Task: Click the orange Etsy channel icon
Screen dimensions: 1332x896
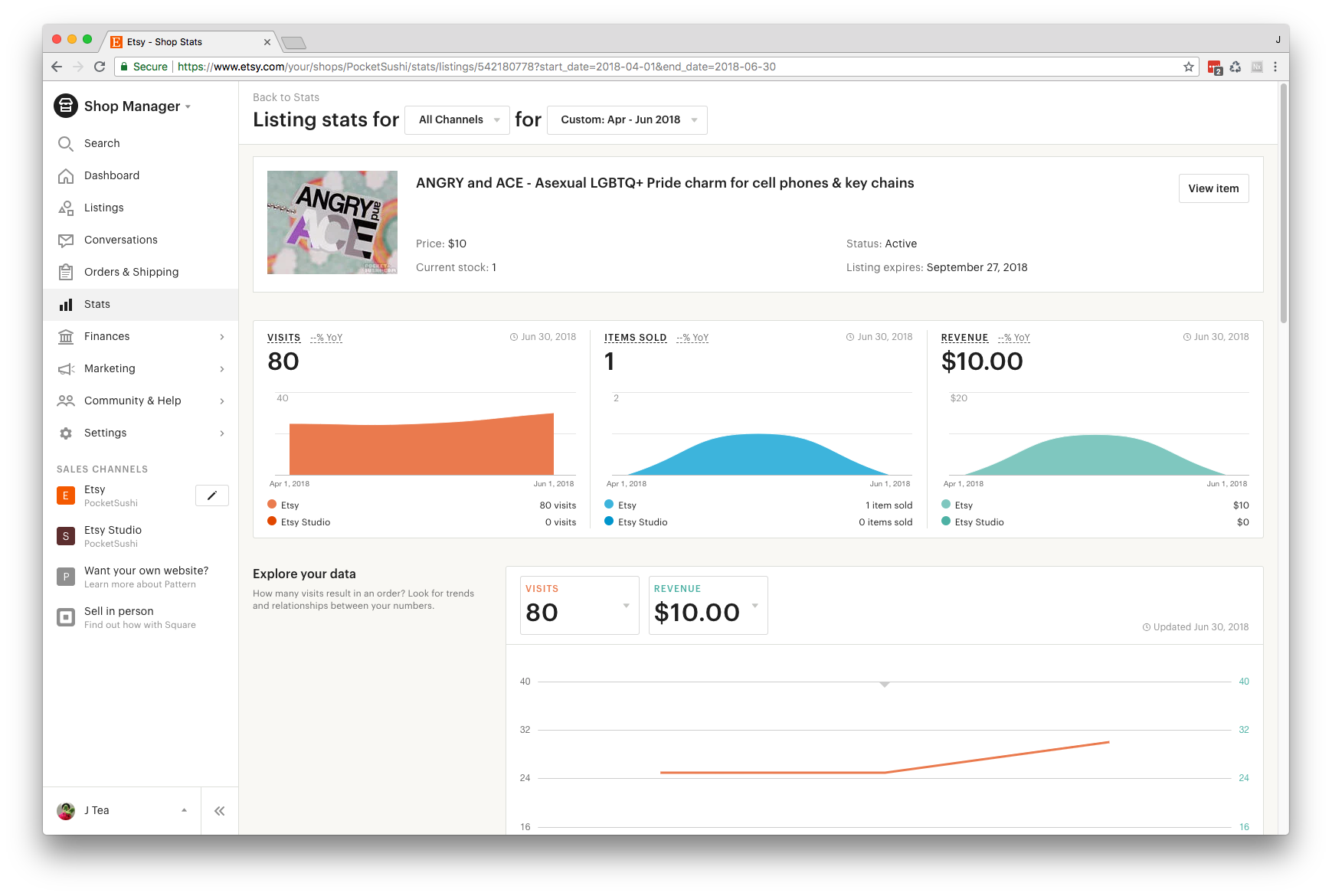Action: 66,495
